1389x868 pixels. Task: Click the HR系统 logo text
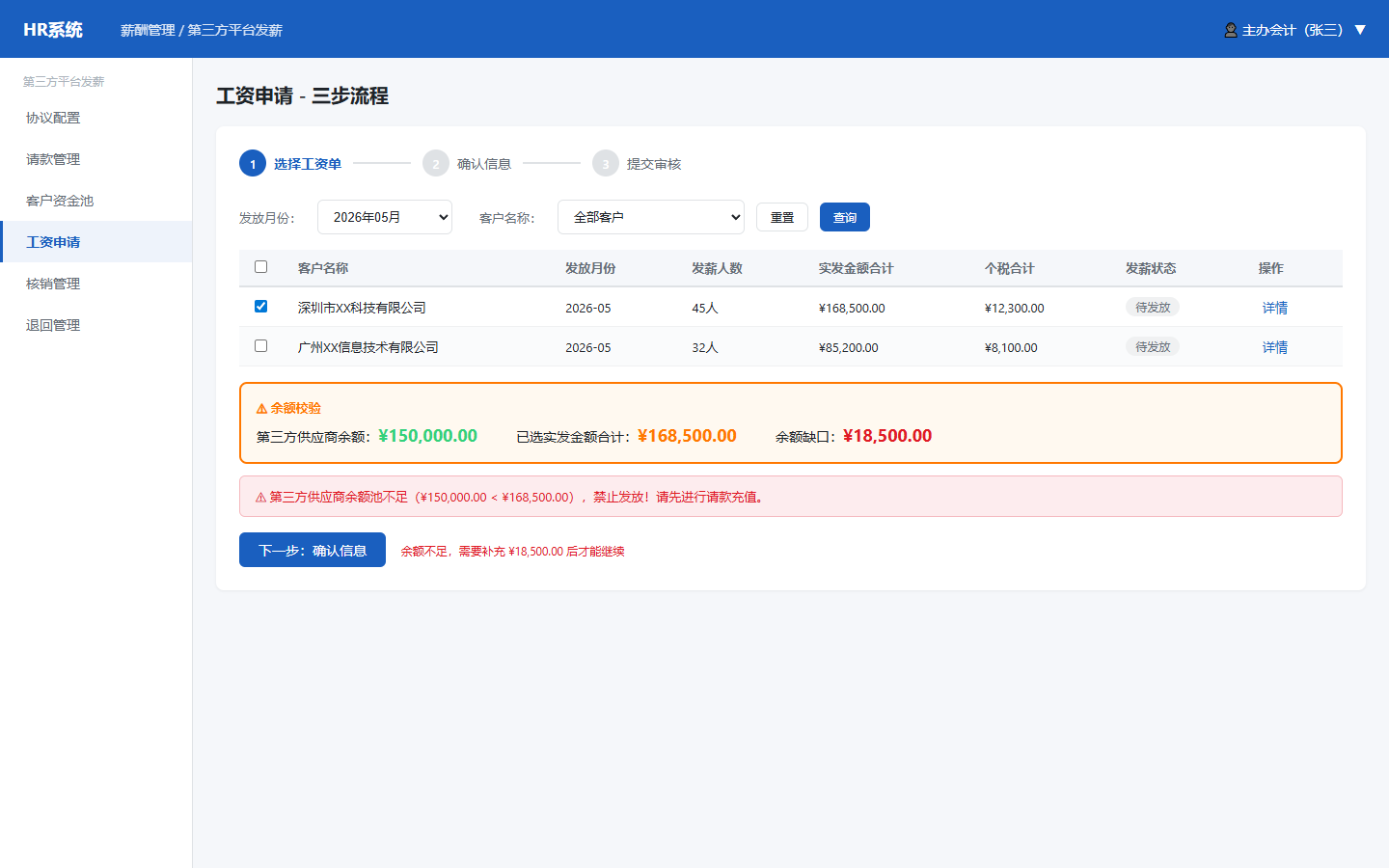pos(53,30)
